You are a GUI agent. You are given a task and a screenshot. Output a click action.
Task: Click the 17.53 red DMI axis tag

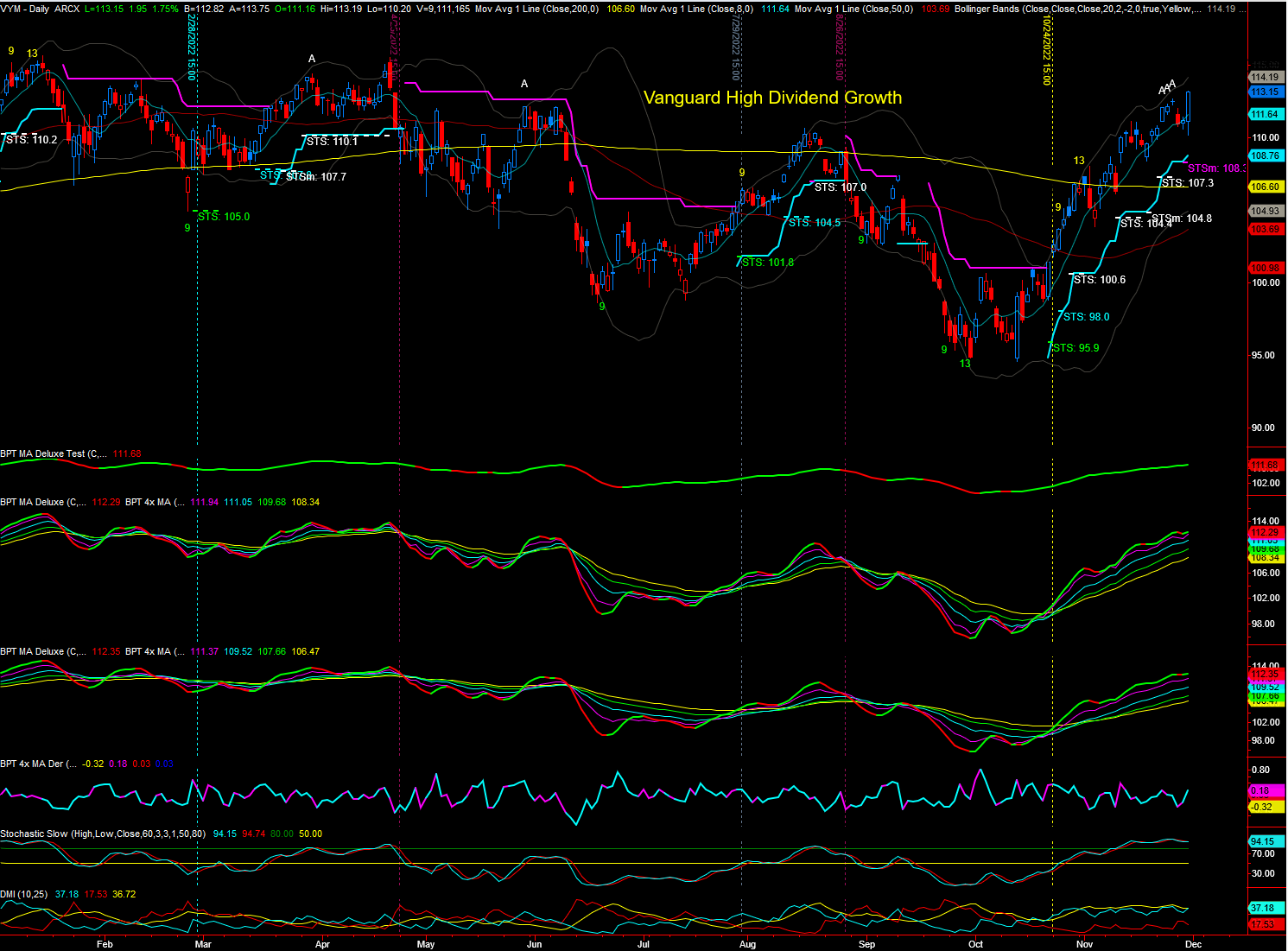[1265, 924]
